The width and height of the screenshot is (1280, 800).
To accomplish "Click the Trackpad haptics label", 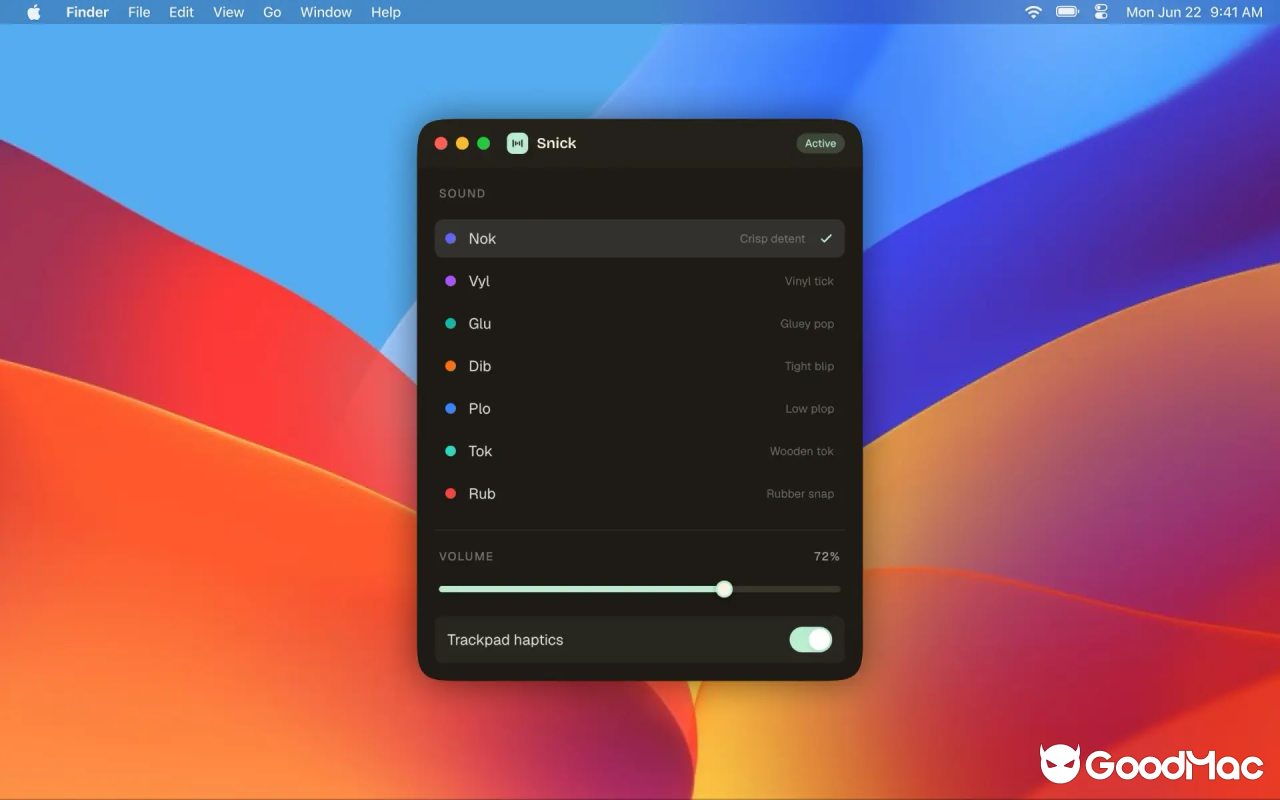I will click(x=505, y=640).
